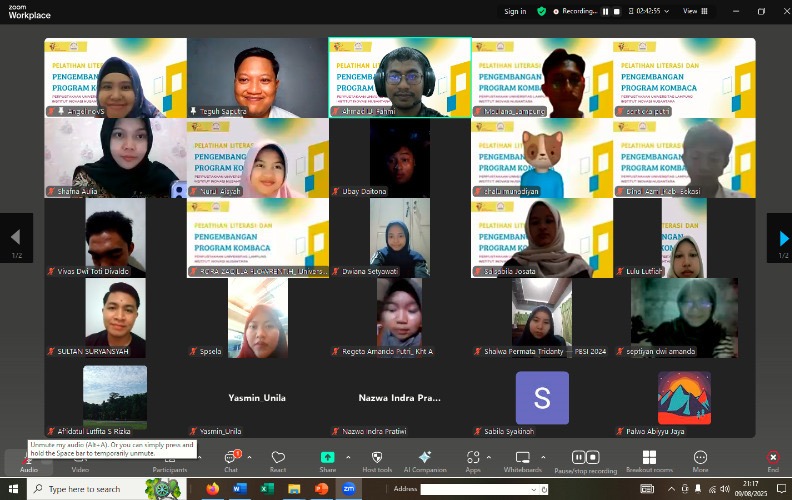This screenshot has height=500, width=792.
Task: Unmute audio with the Audio button
Action: (x=29, y=460)
